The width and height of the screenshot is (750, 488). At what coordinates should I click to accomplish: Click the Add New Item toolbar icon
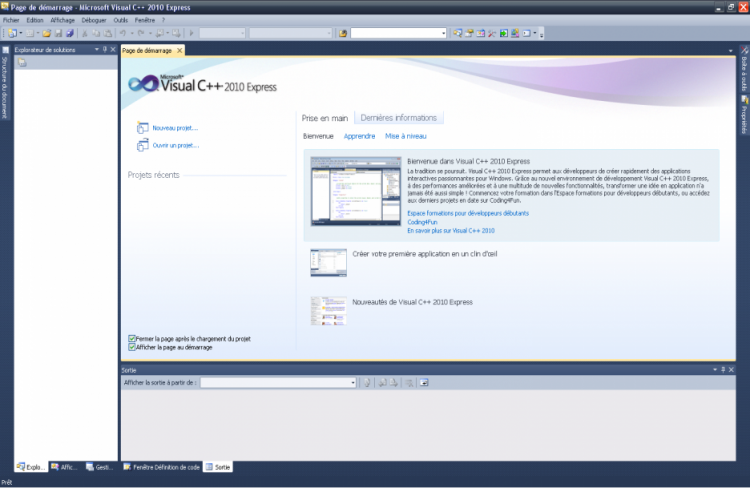coord(30,33)
